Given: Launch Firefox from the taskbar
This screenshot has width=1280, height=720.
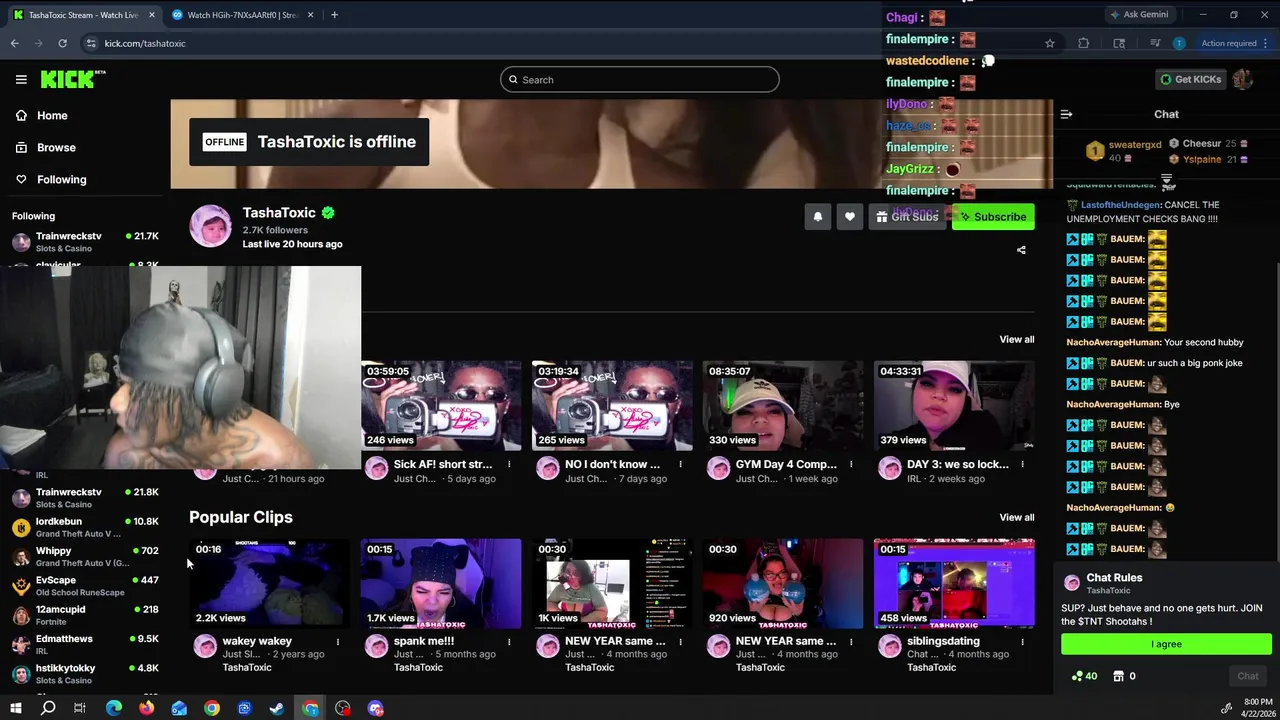Looking at the screenshot, I should point(146,708).
